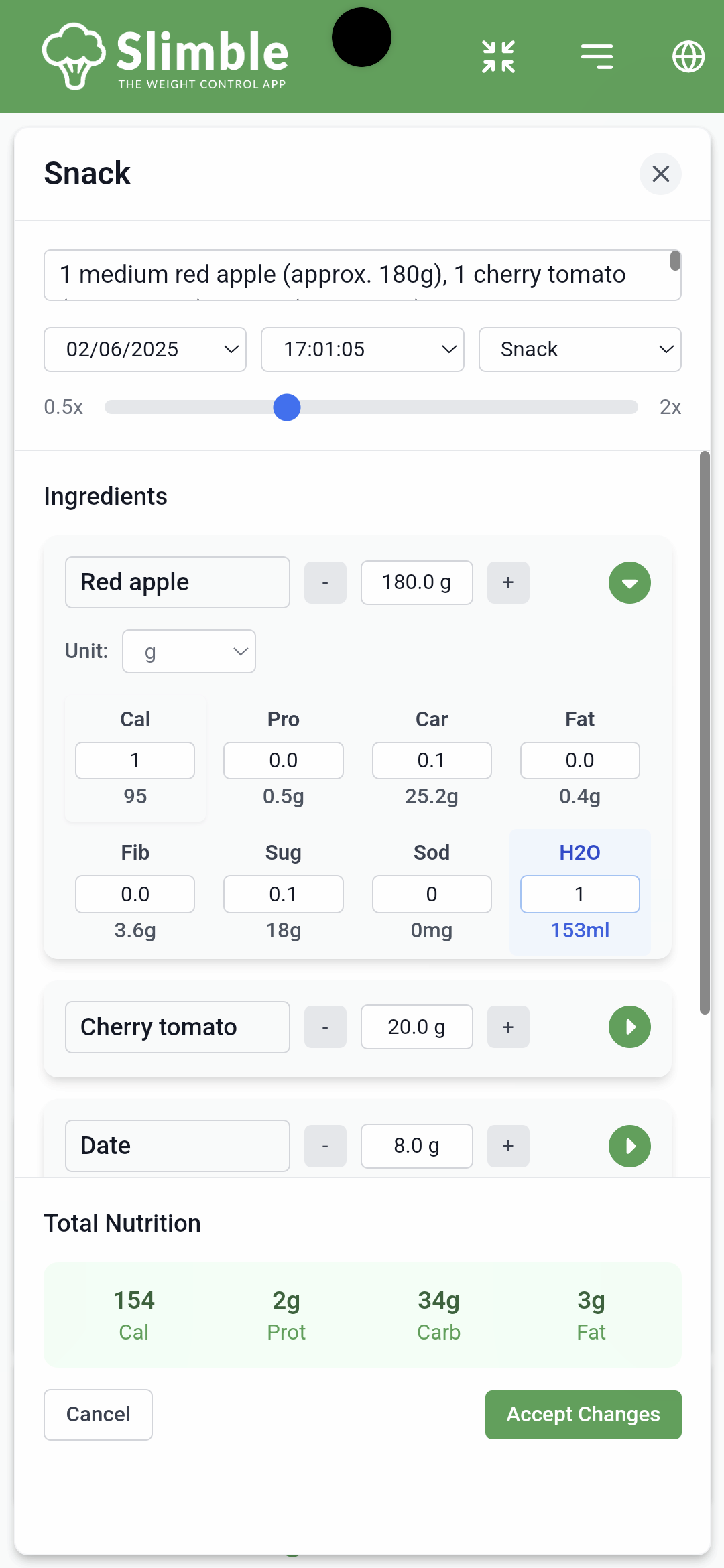Increase Cherry tomato amount with plus
This screenshot has width=724, height=1568.
pyautogui.click(x=508, y=1027)
